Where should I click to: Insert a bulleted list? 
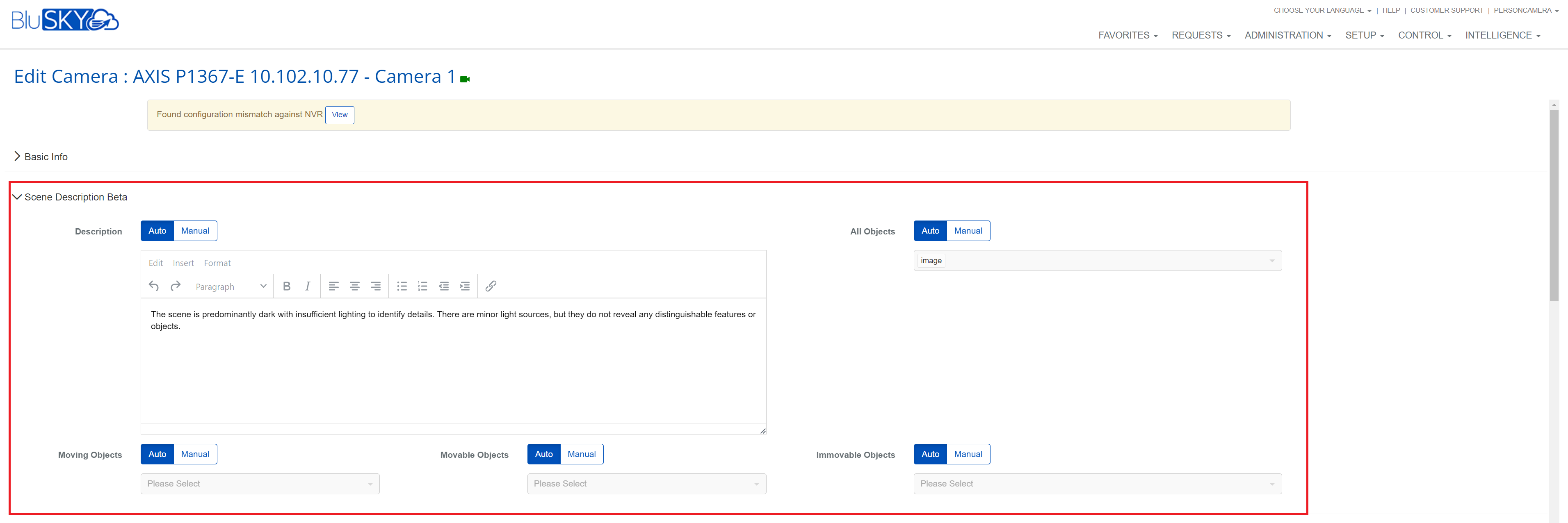tap(402, 286)
